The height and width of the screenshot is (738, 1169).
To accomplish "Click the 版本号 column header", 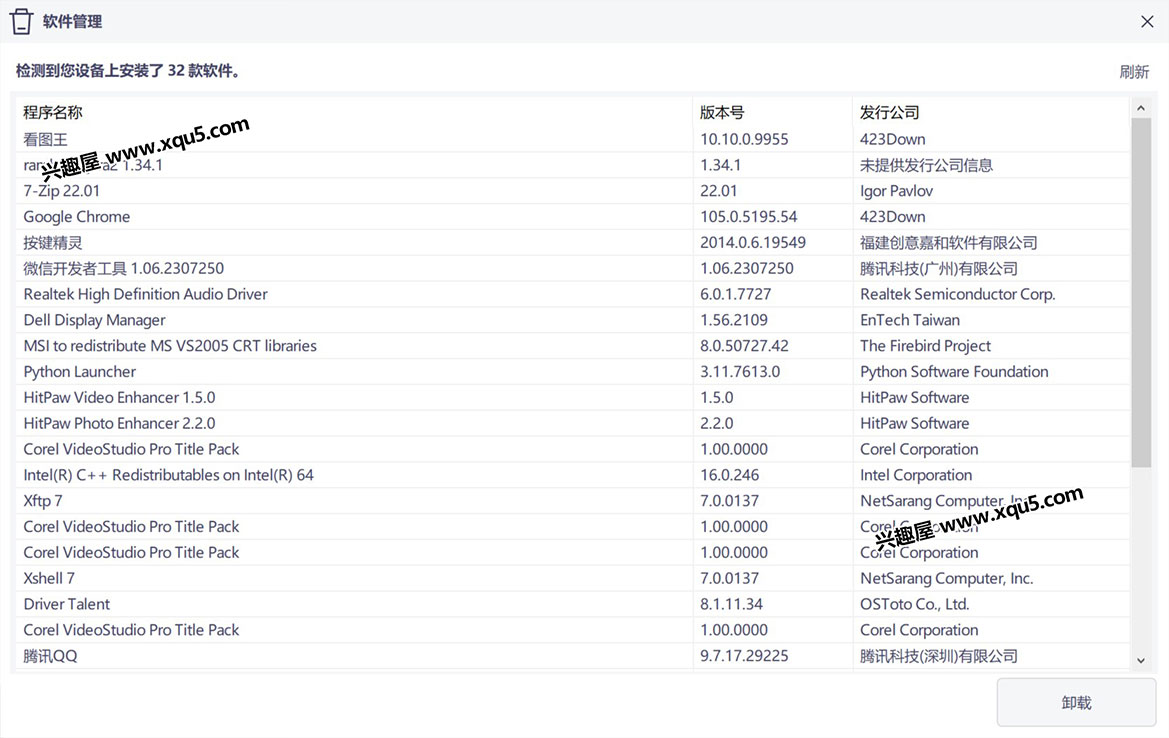I will point(722,113).
